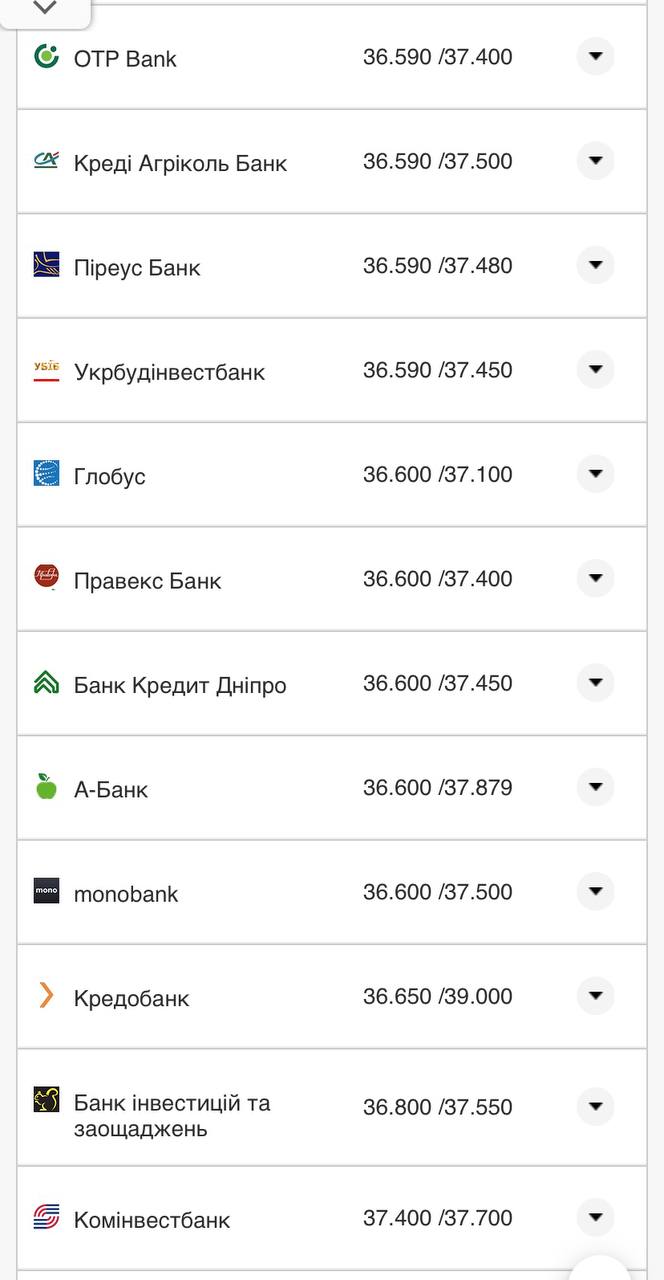Viewport: 664px width, 1280px height.
Task: Click the Комінвестбанк logo icon
Action: click(46, 1217)
